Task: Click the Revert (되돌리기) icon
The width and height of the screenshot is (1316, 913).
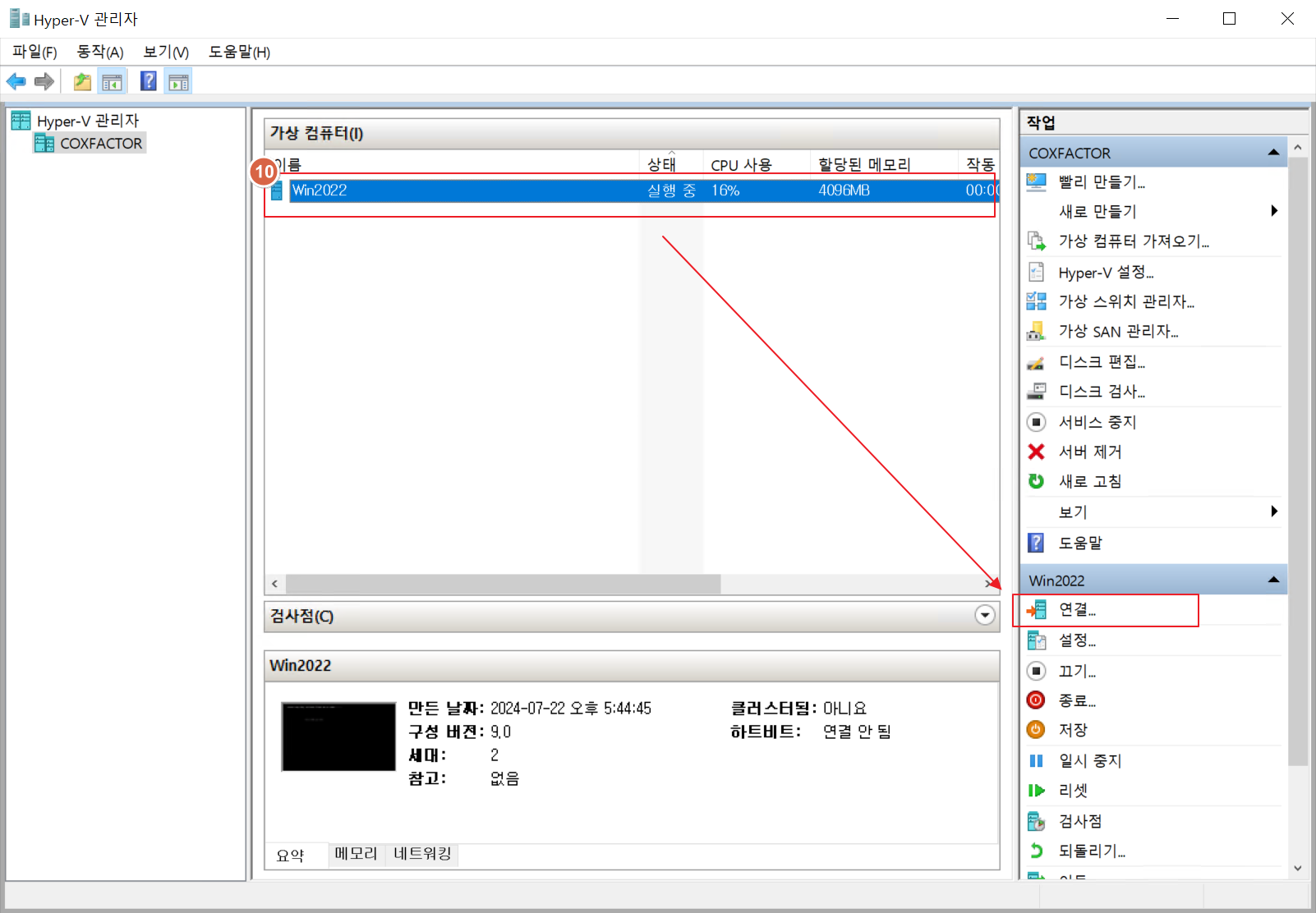Action: click(1037, 851)
